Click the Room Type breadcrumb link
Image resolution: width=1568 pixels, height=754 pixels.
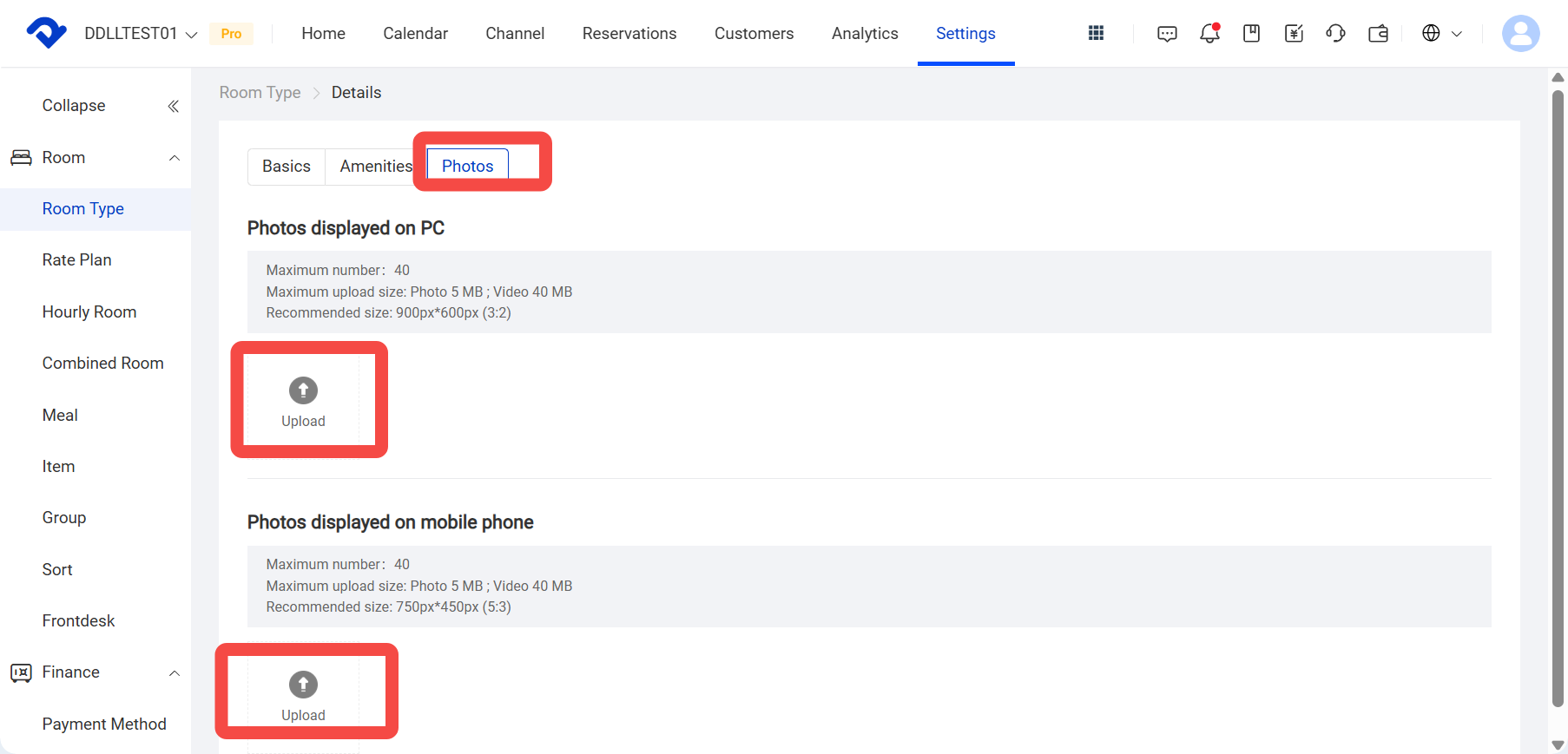point(260,92)
